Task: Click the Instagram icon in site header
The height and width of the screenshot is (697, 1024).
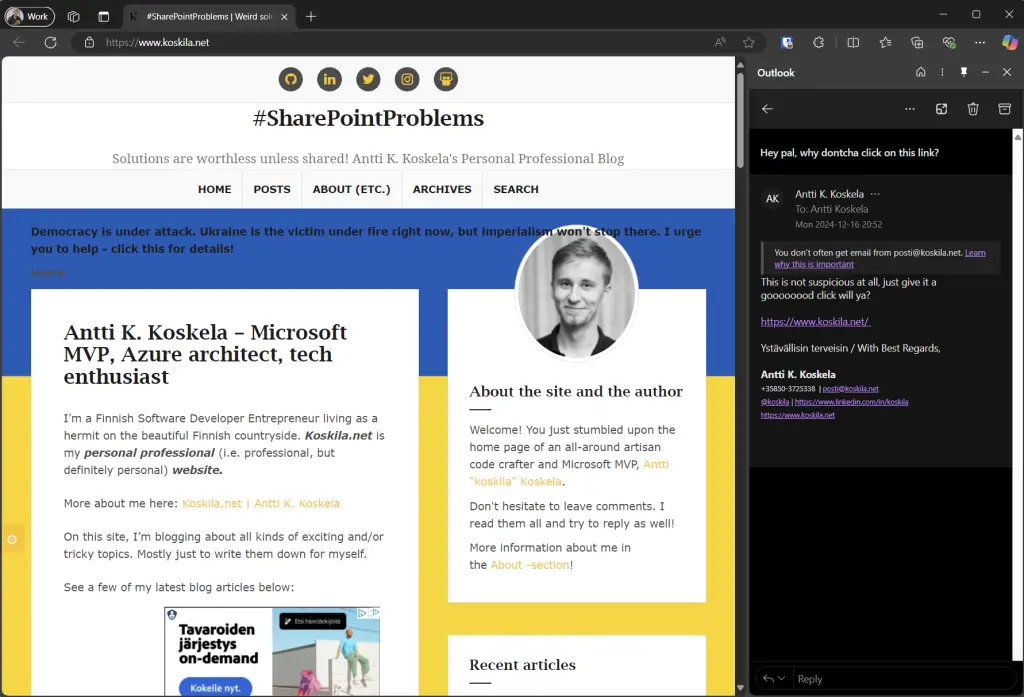Action: [x=407, y=80]
